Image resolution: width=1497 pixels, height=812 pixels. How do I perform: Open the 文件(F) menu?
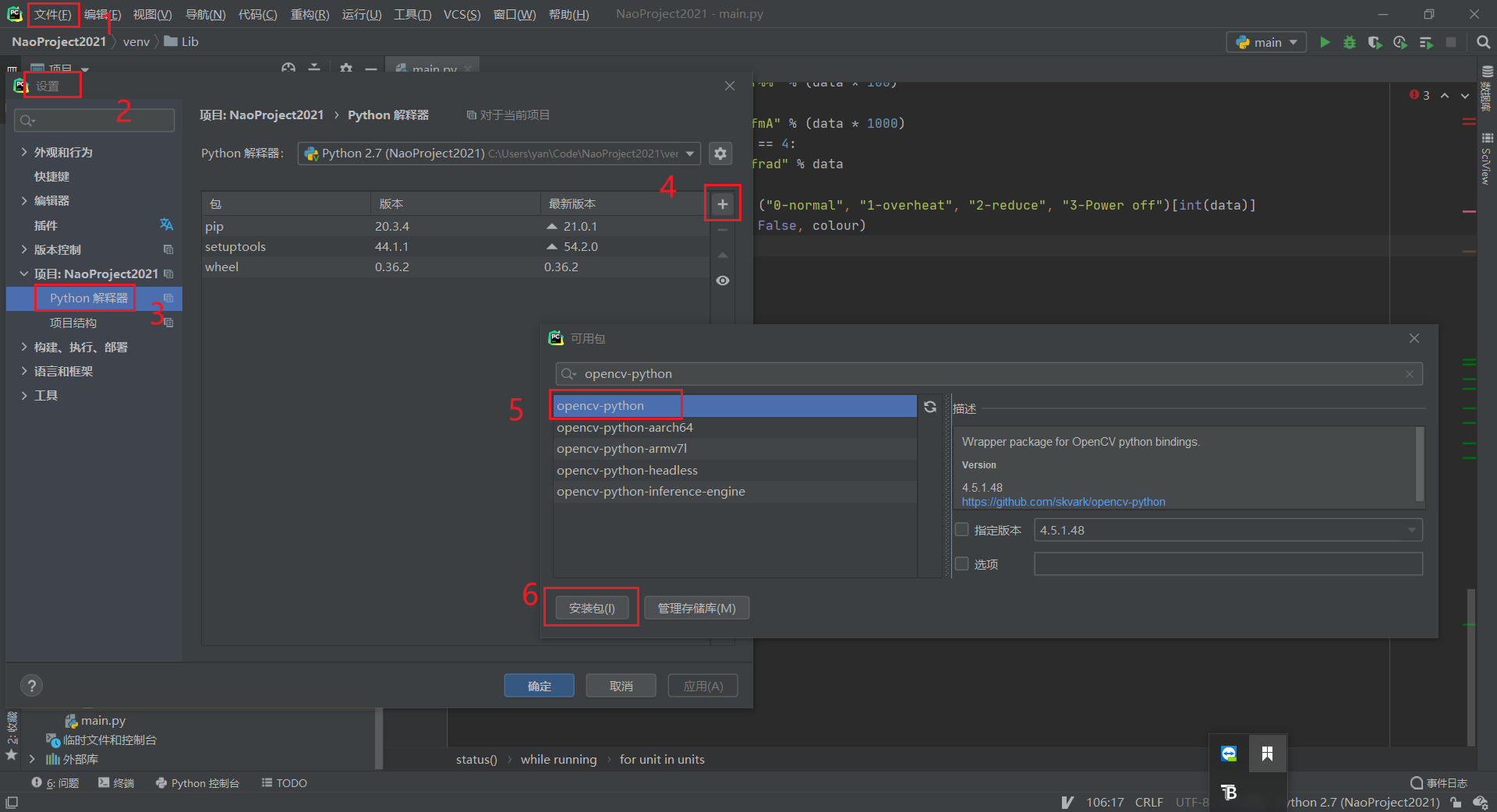click(52, 15)
